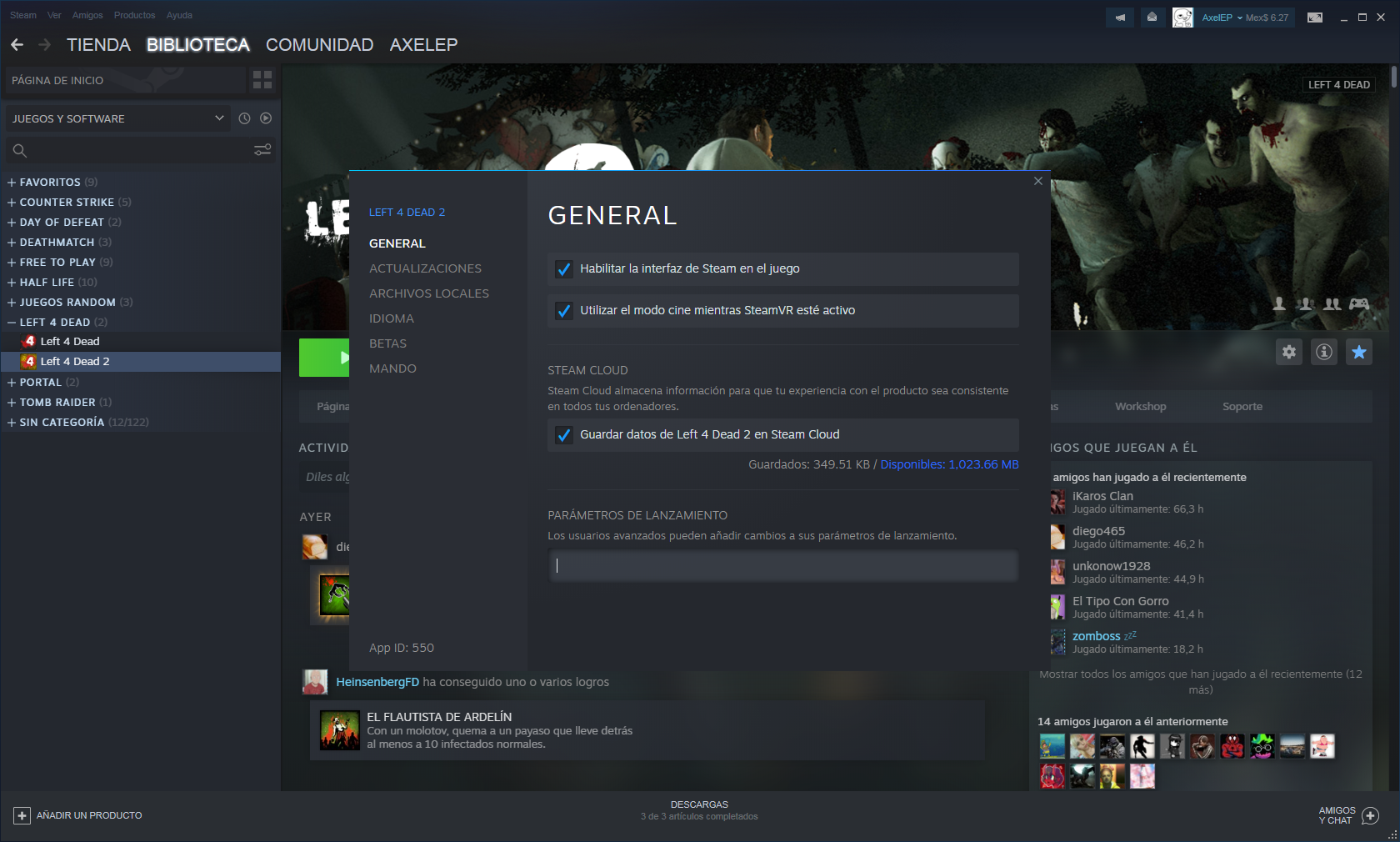This screenshot has width=1400, height=842.
Task: Select Left 4 Dead in the library list
Action: pos(70,341)
